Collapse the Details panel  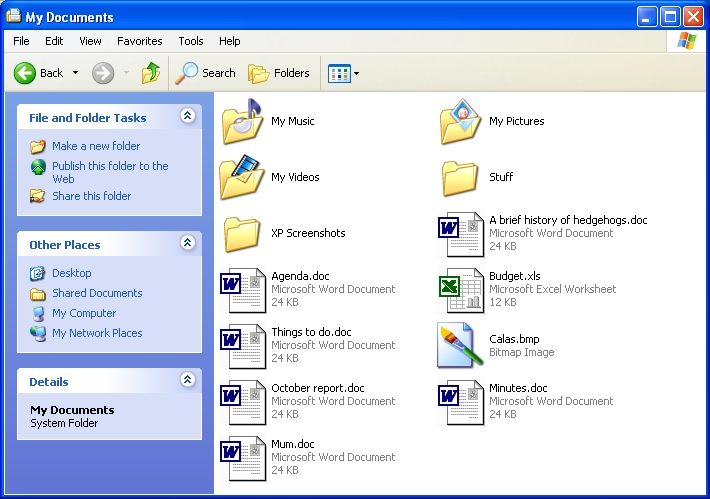187,379
